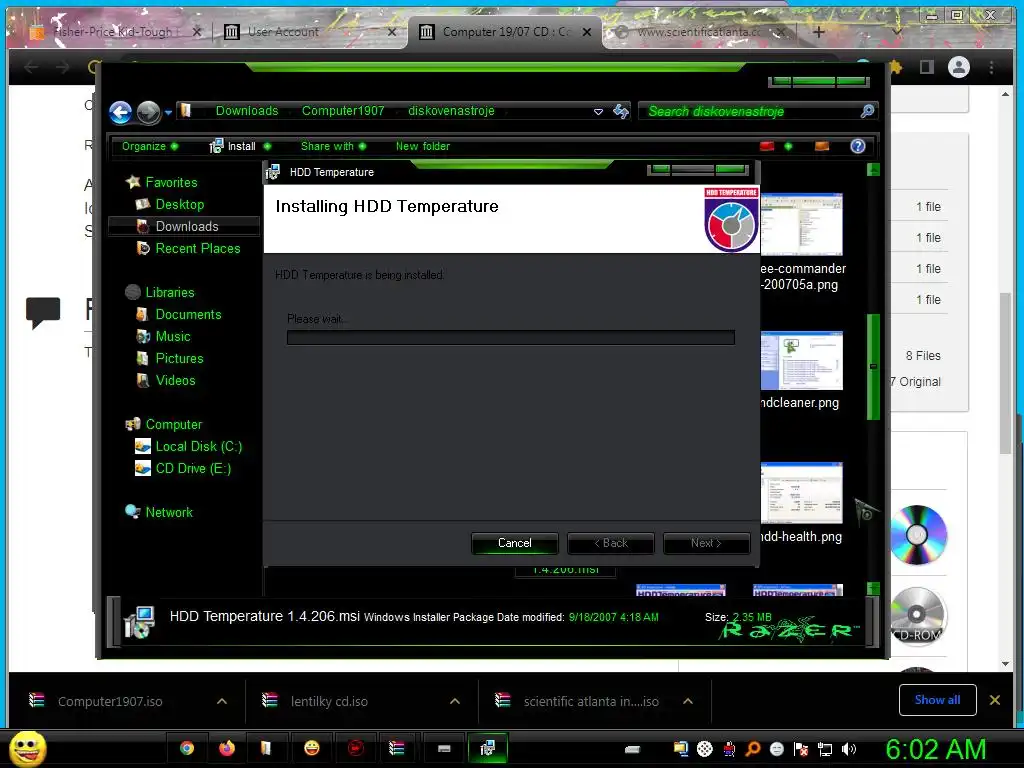Select Favorites in the navigation pane

(x=171, y=182)
